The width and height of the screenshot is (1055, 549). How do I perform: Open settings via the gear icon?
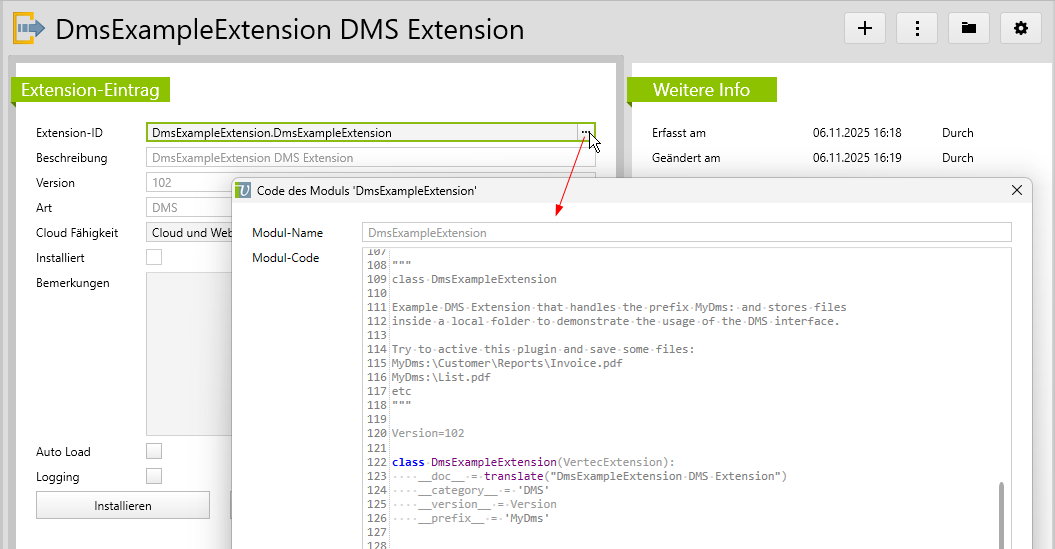(1021, 28)
